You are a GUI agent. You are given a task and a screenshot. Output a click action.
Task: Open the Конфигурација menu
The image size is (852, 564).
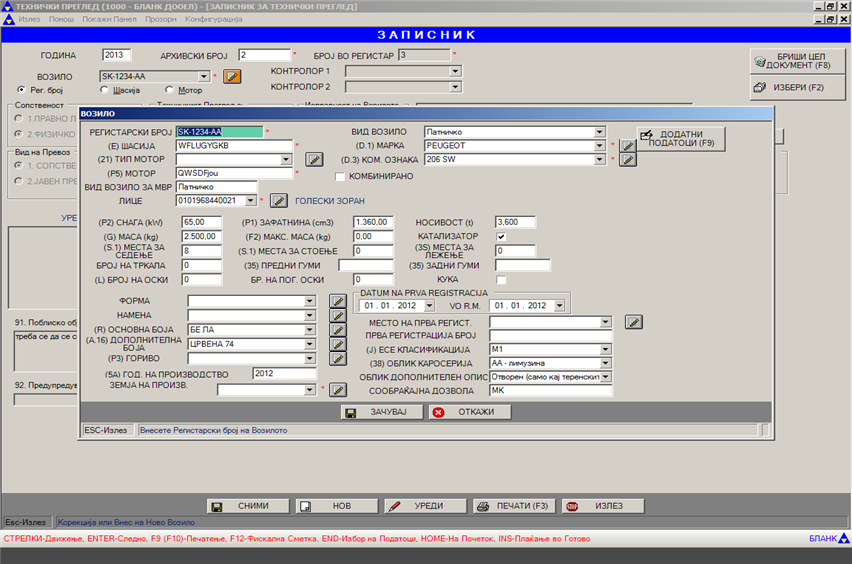click(212, 20)
